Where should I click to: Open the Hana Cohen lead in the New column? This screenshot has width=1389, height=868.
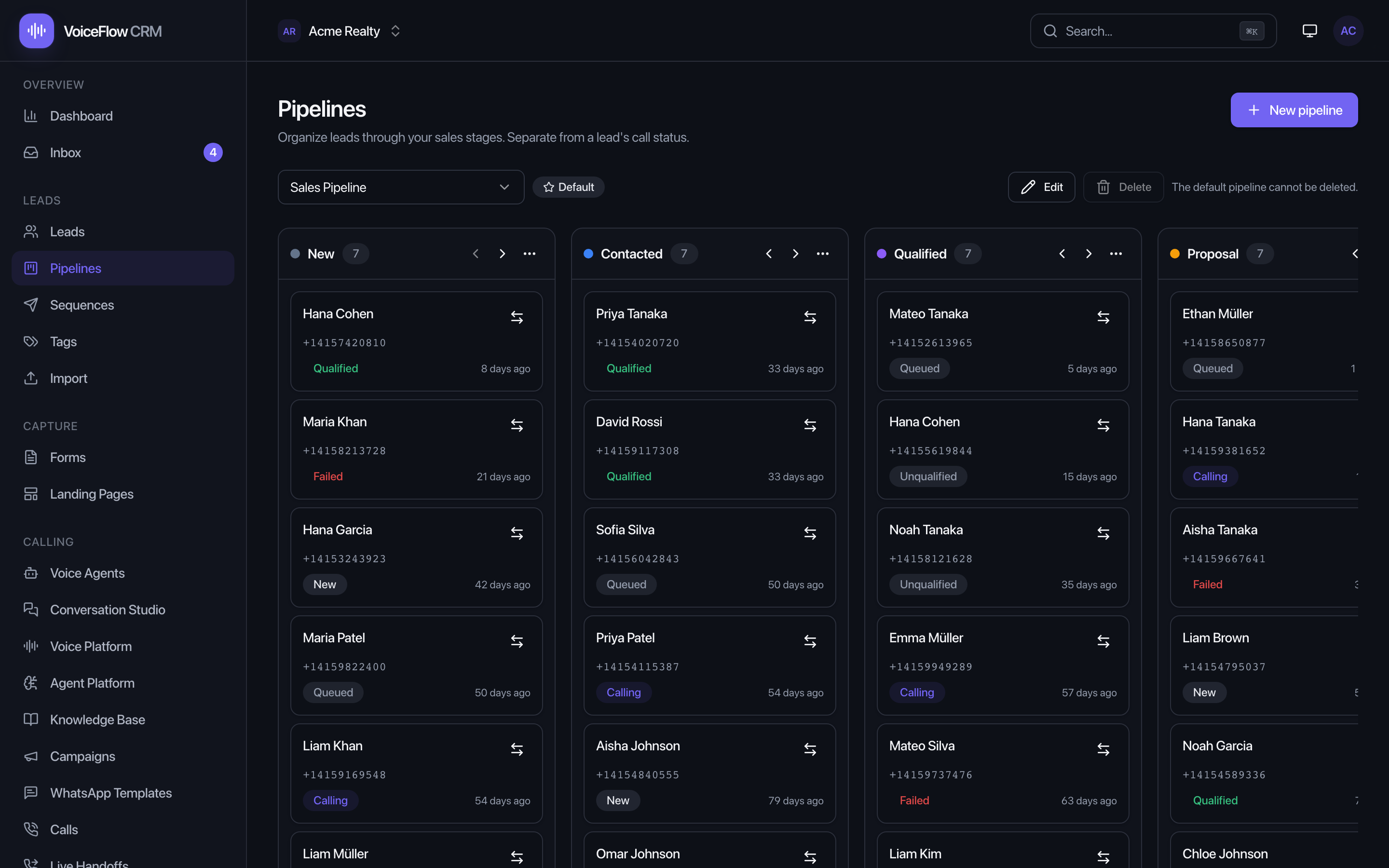tap(416, 341)
